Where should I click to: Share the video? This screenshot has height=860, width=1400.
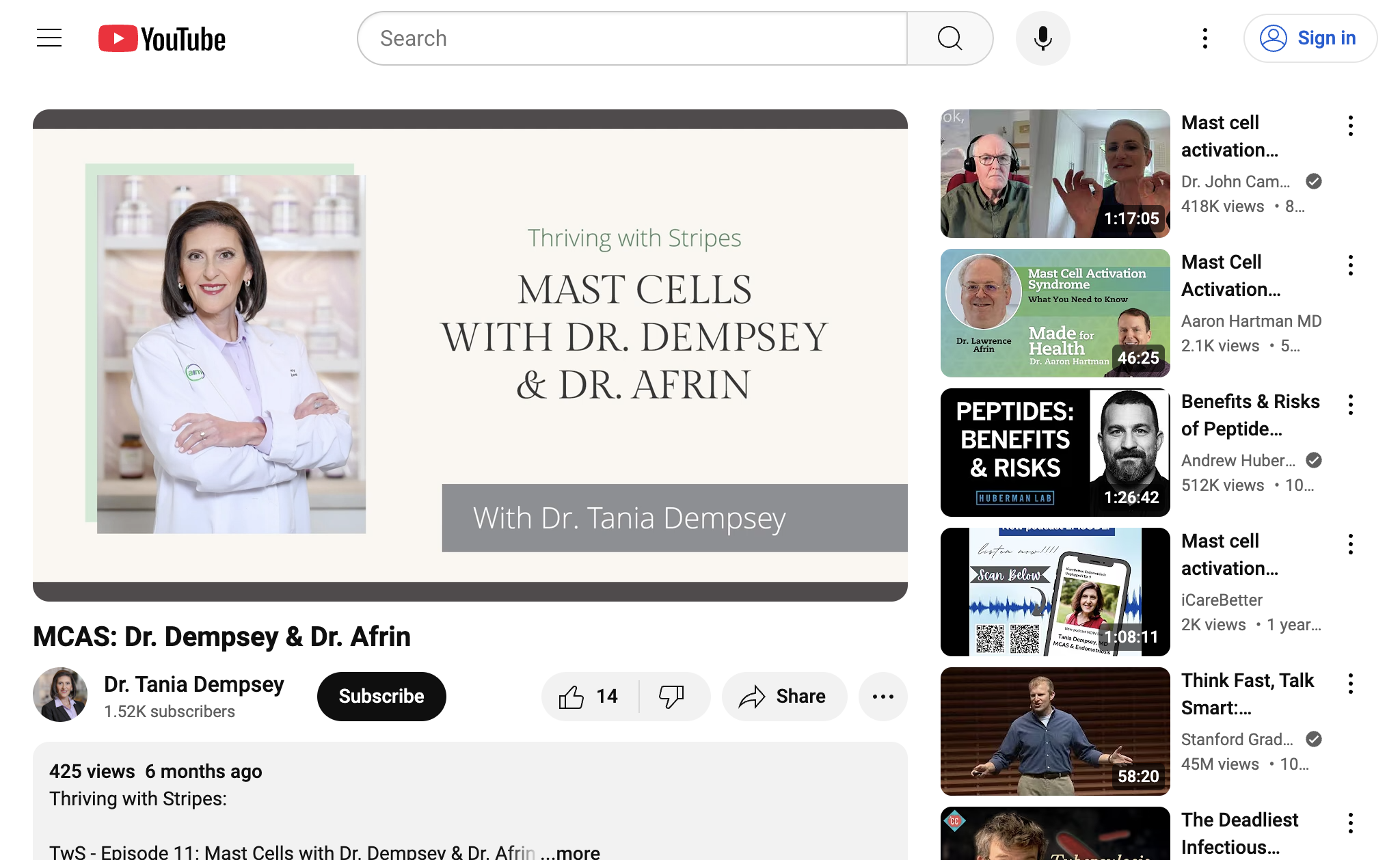pos(784,697)
